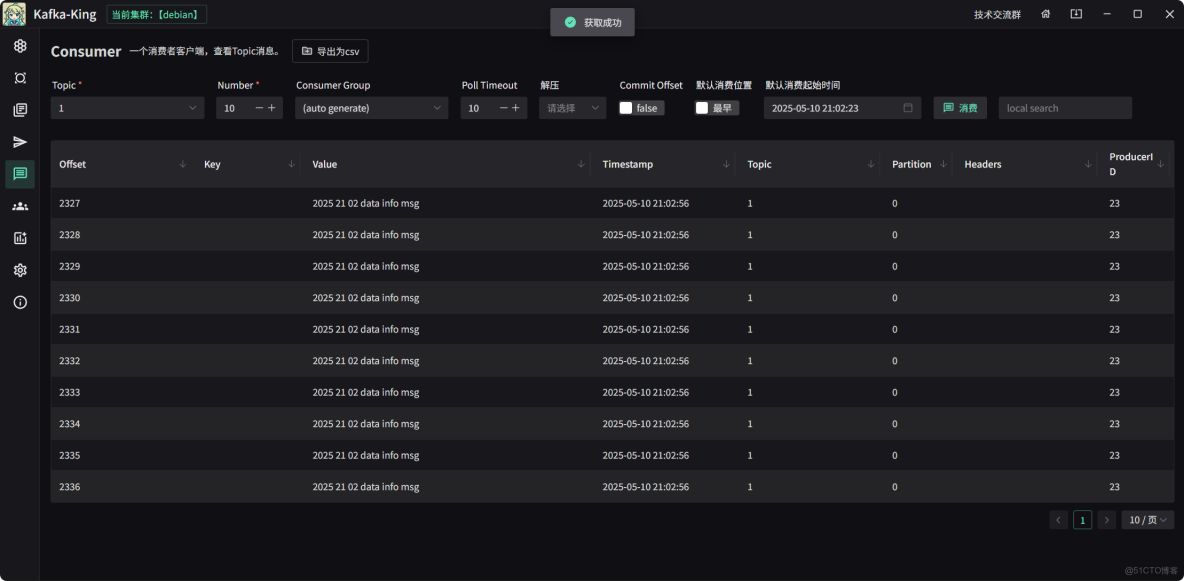Increase Number using the plus stepper
Viewport: 1184px width, 581px height.
tap(272, 107)
